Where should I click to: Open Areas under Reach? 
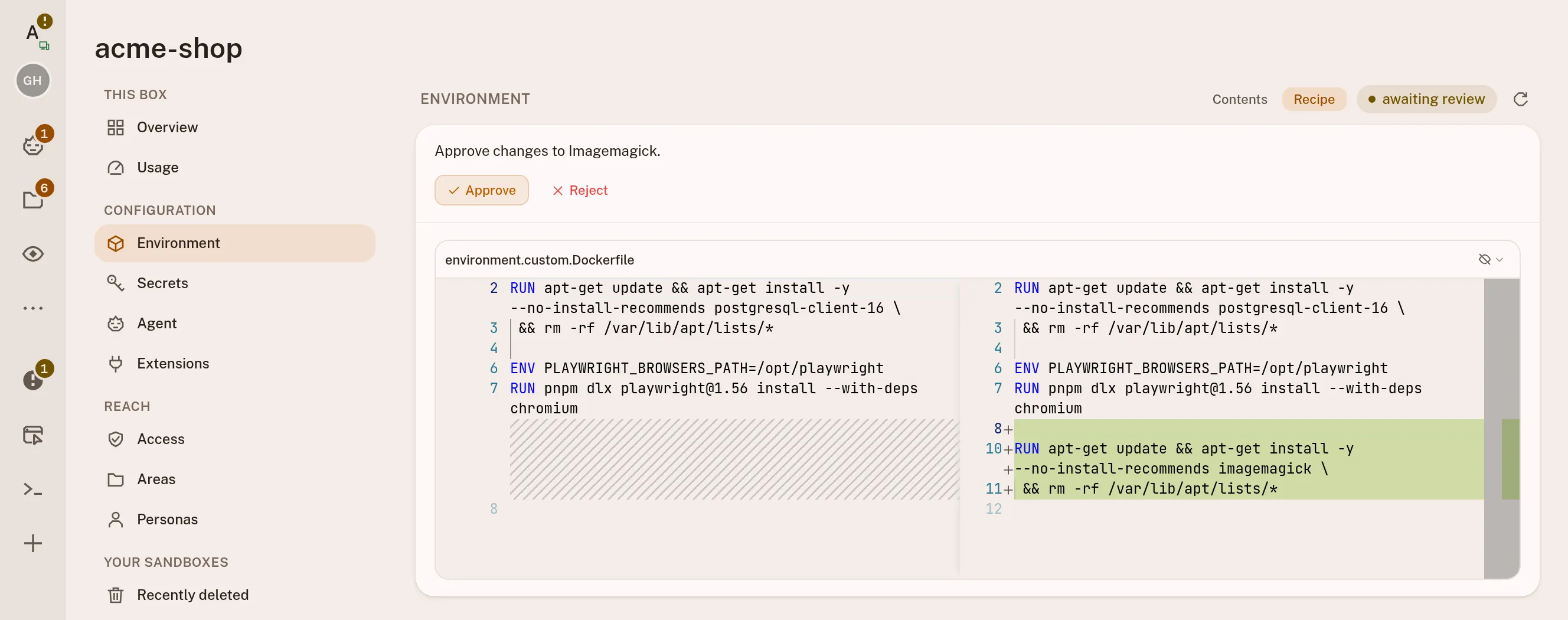(x=234, y=479)
